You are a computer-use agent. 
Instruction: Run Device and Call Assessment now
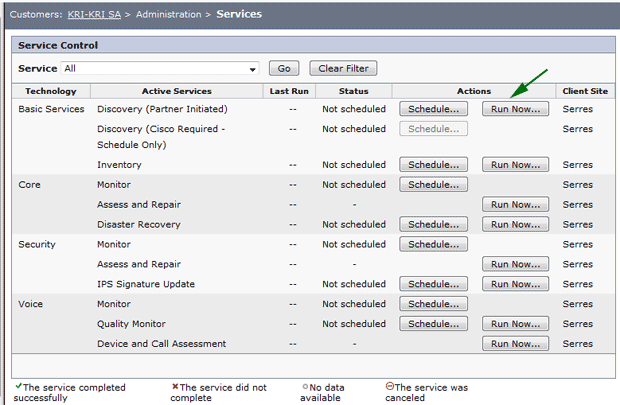pyautogui.click(x=515, y=344)
